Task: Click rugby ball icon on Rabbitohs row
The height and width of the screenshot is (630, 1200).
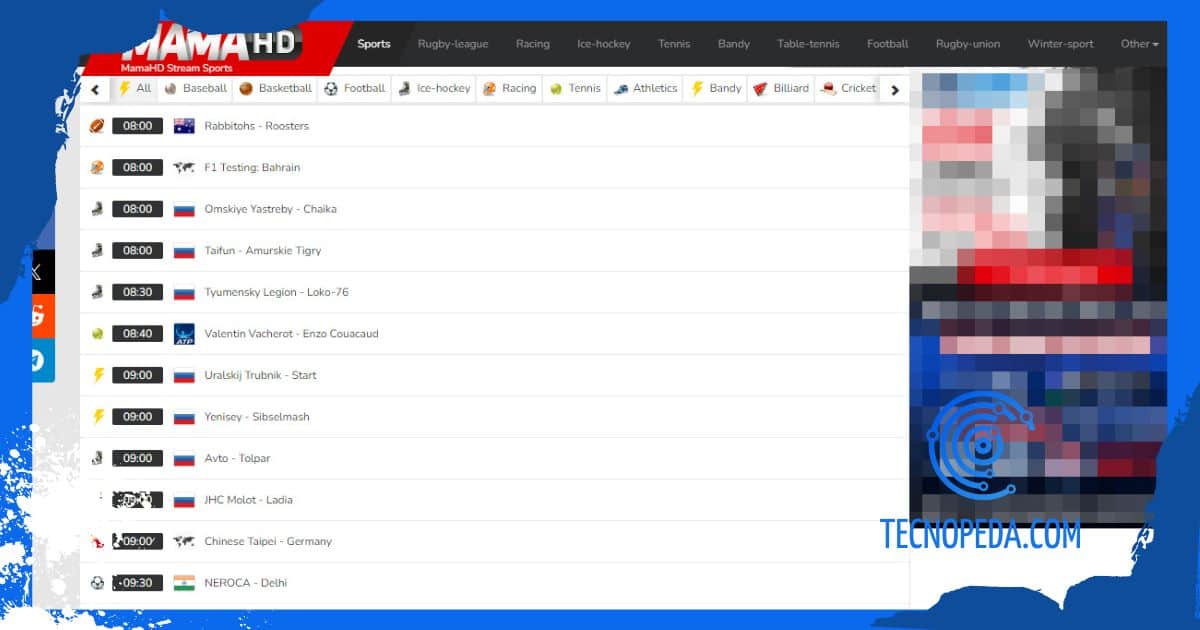Action: click(x=97, y=126)
